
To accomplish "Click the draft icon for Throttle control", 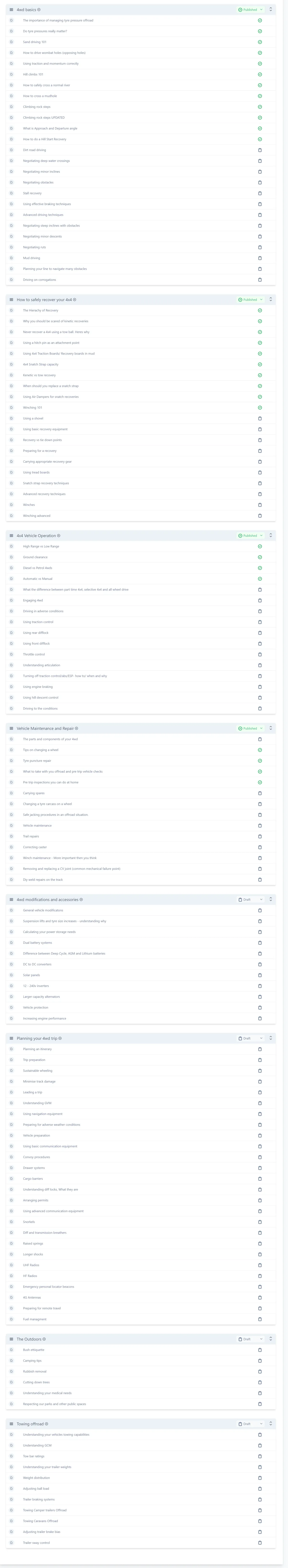I will point(260,654).
